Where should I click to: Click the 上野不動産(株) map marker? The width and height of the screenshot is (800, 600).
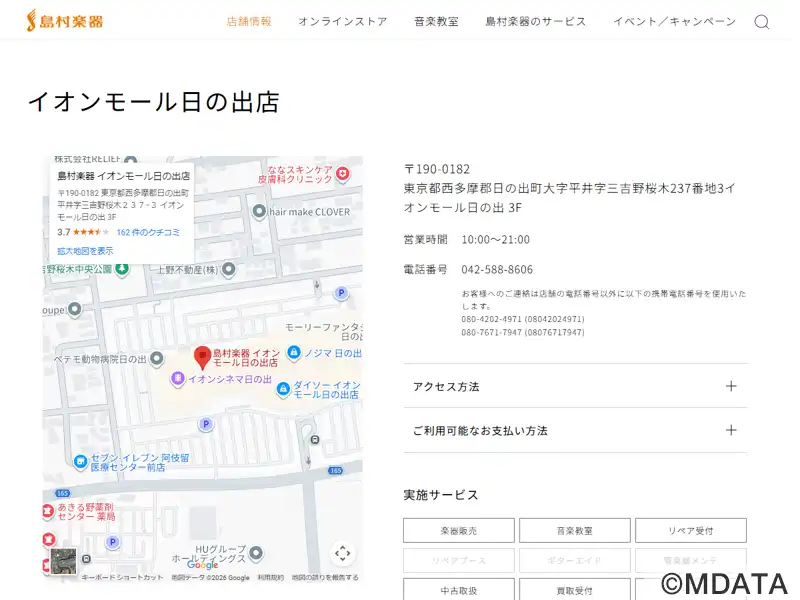[x=229, y=268]
